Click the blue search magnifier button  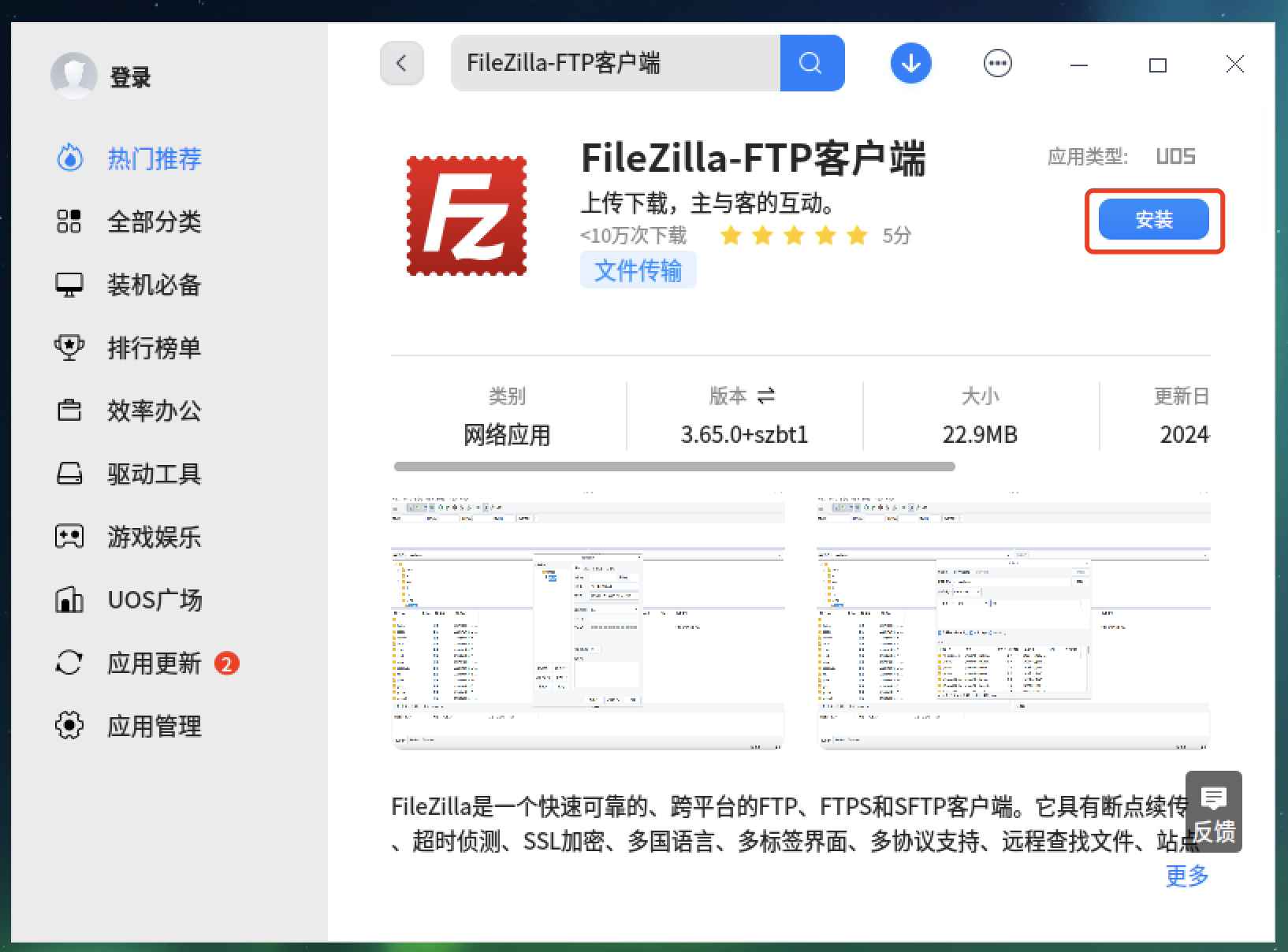coord(812,63)
